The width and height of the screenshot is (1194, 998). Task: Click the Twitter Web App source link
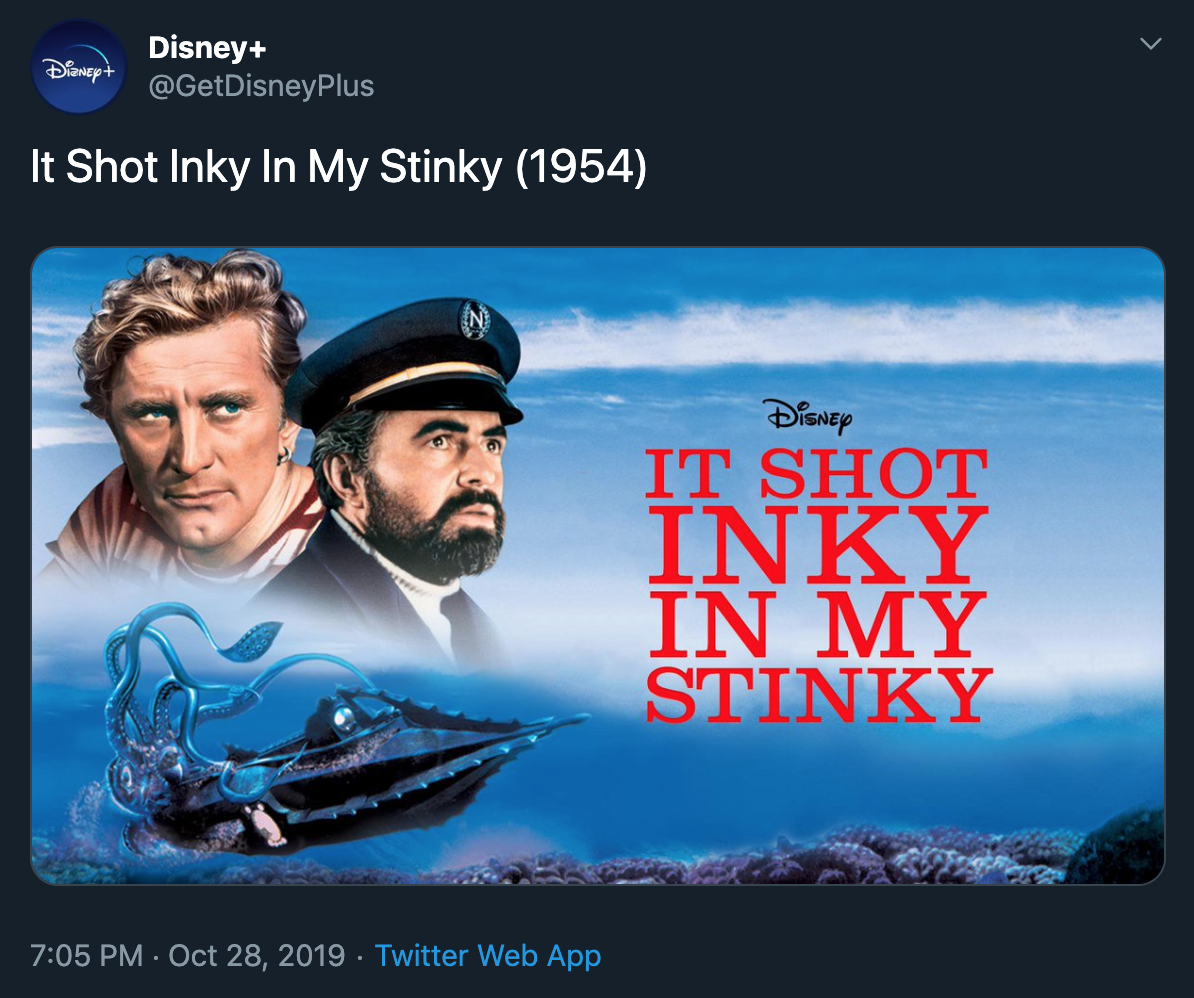pos(487,956)
